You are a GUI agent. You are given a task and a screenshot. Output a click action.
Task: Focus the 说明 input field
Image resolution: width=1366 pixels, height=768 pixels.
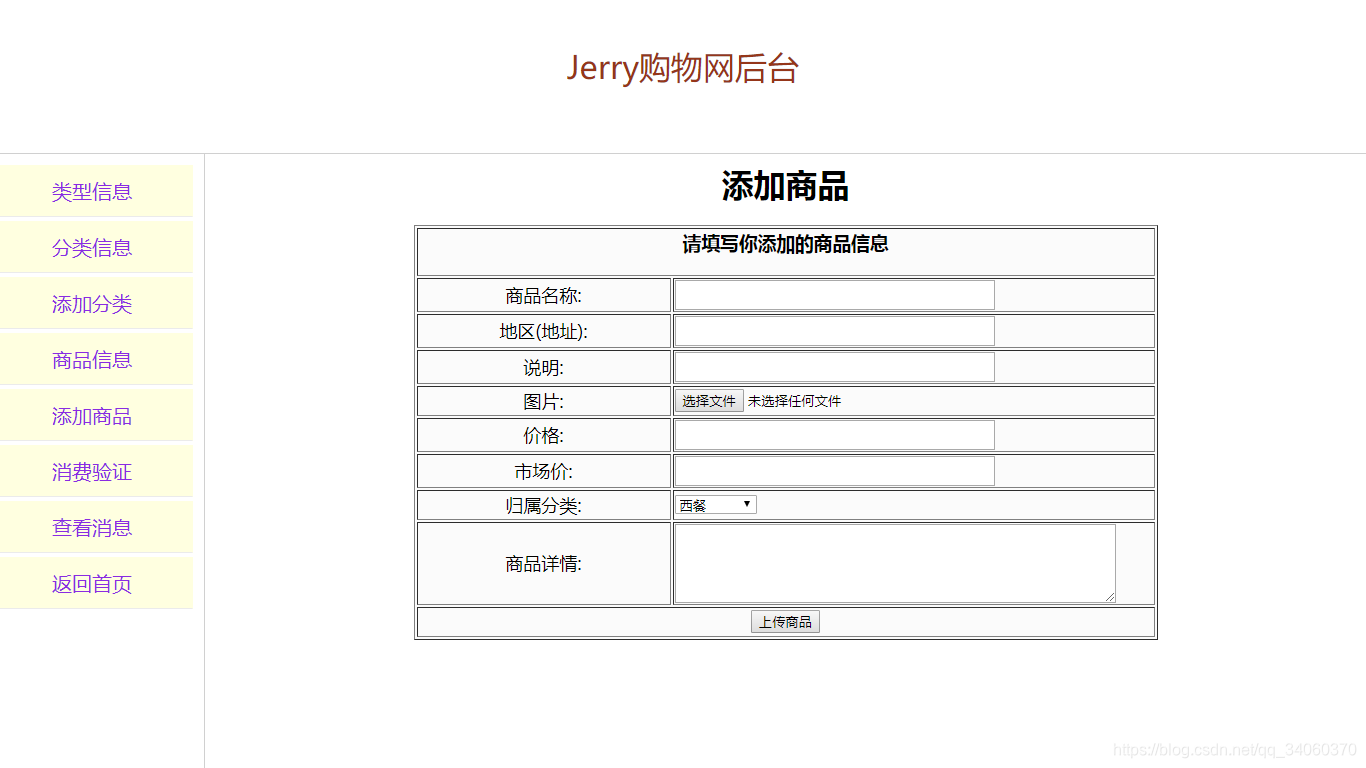[835, 367]
